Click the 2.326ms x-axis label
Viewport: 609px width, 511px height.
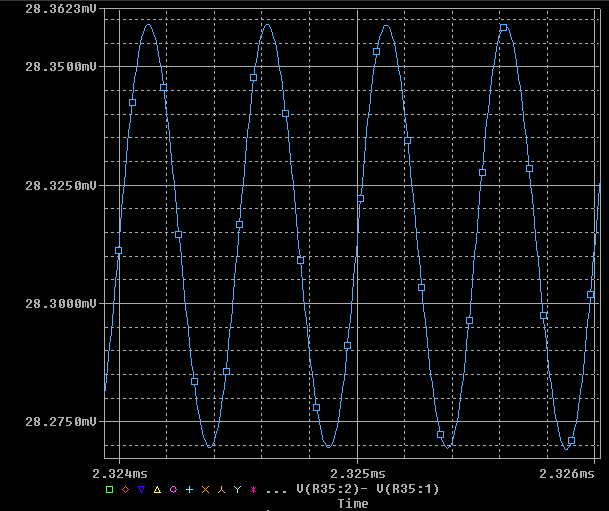click(x=567, y=474)
